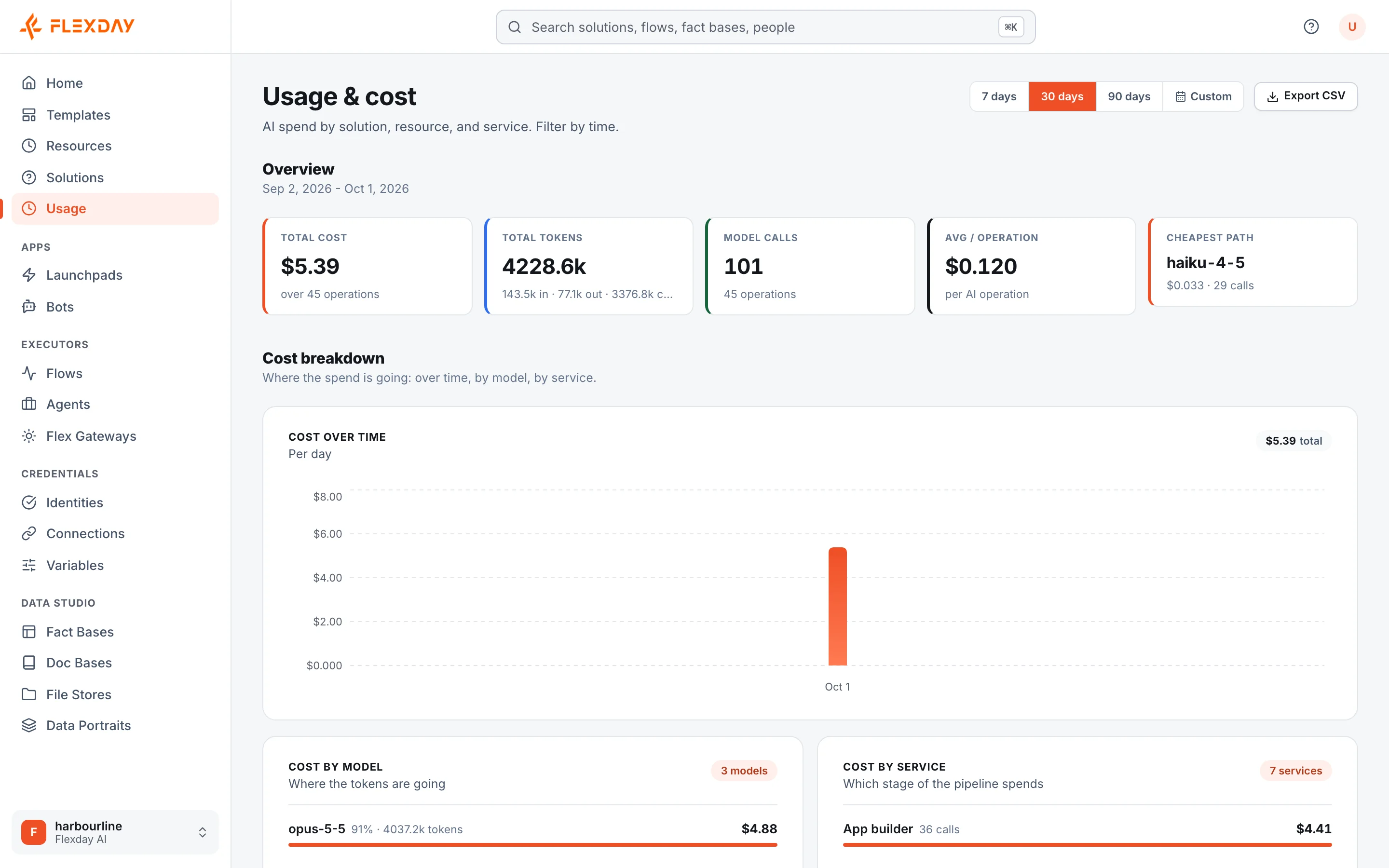This screenshot has height=868, width=1389.
Task: Click the Flexday logo
Action: pos(77,27)
